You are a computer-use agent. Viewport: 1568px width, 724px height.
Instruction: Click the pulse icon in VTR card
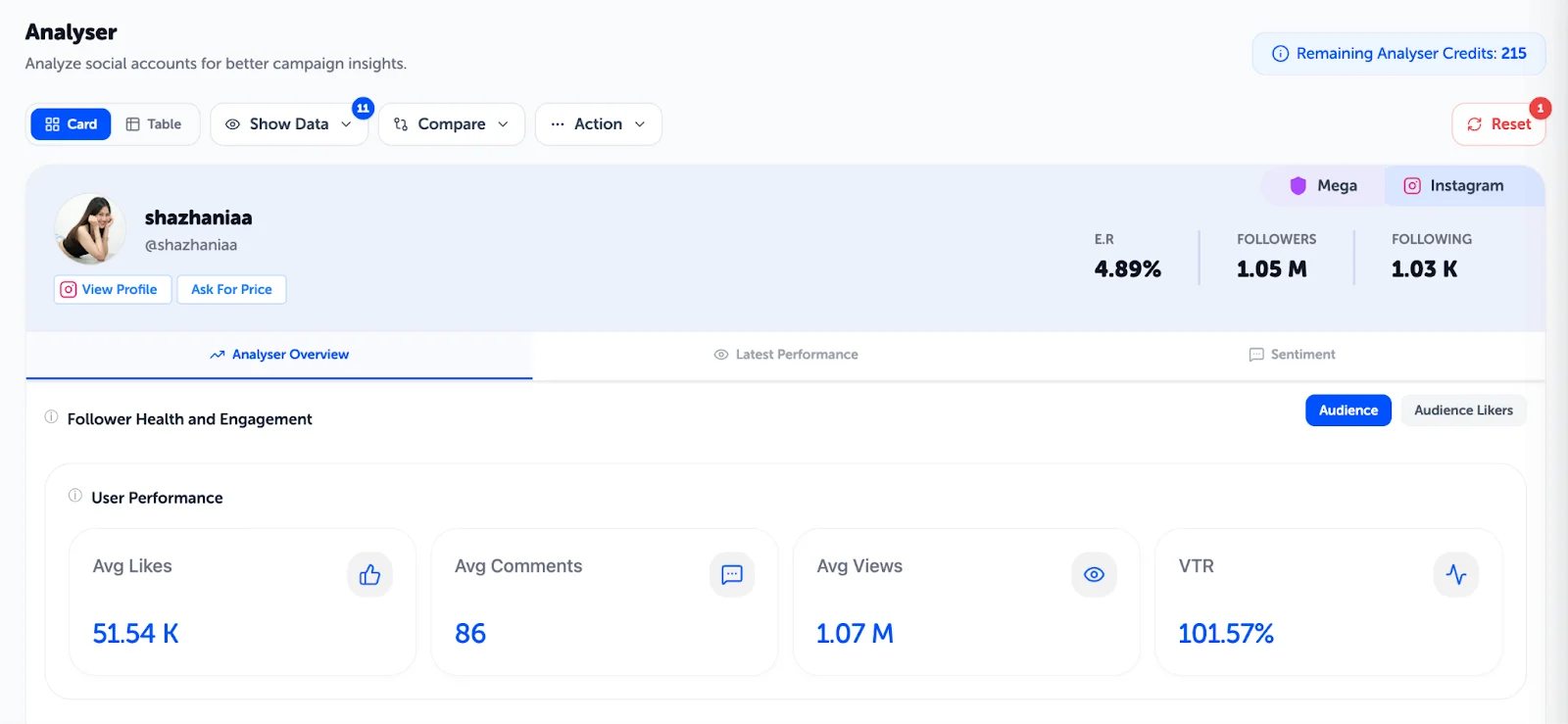click(x=1455, y=575)
